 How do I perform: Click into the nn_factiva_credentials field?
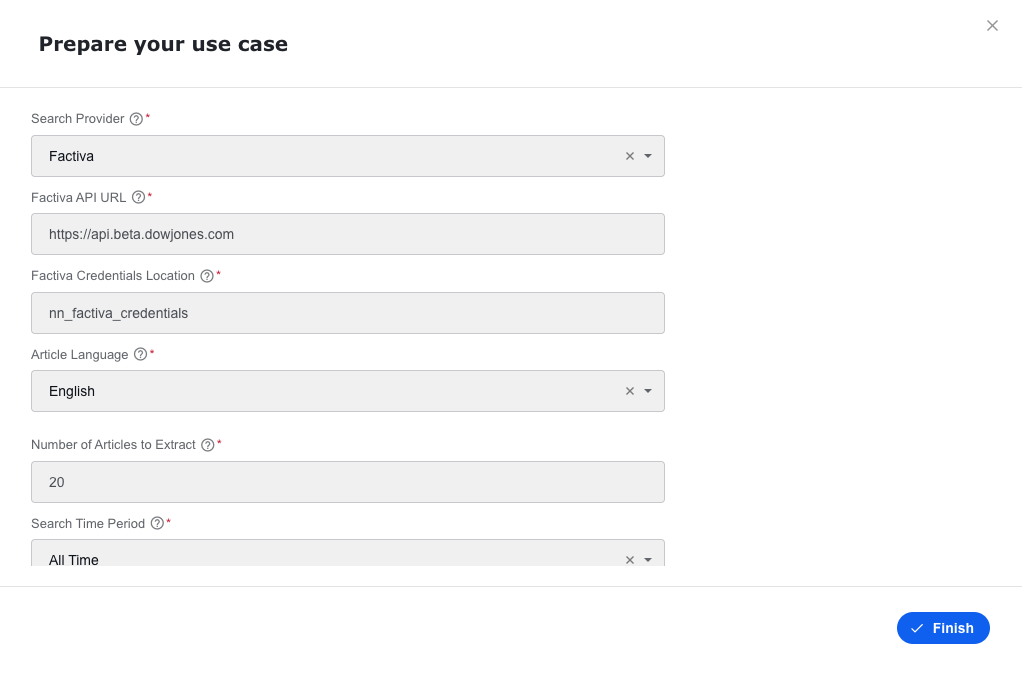pos(348,313)
